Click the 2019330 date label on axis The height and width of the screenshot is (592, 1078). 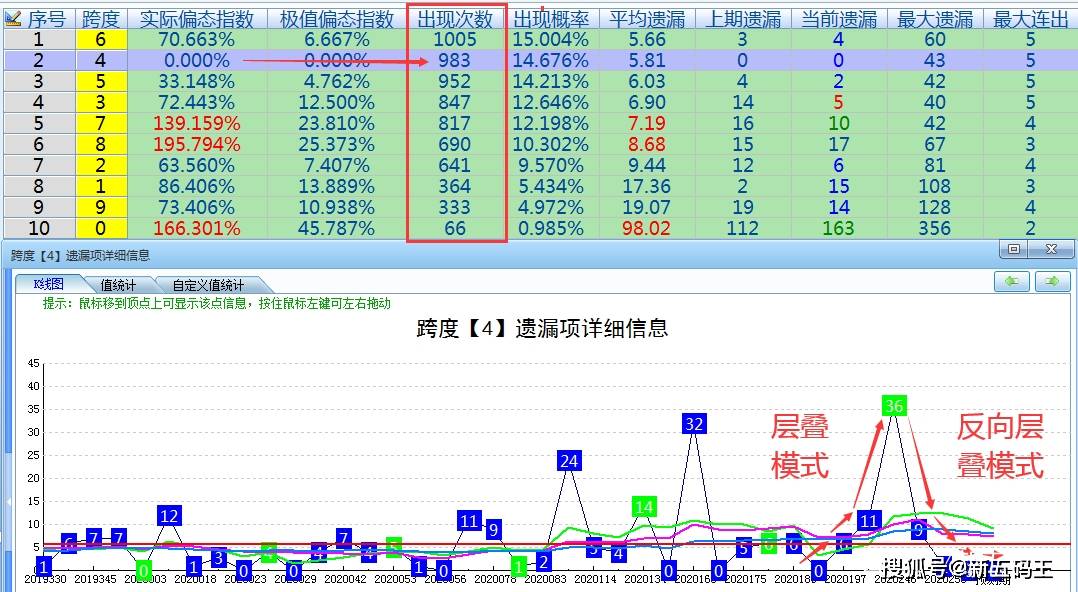45,580
